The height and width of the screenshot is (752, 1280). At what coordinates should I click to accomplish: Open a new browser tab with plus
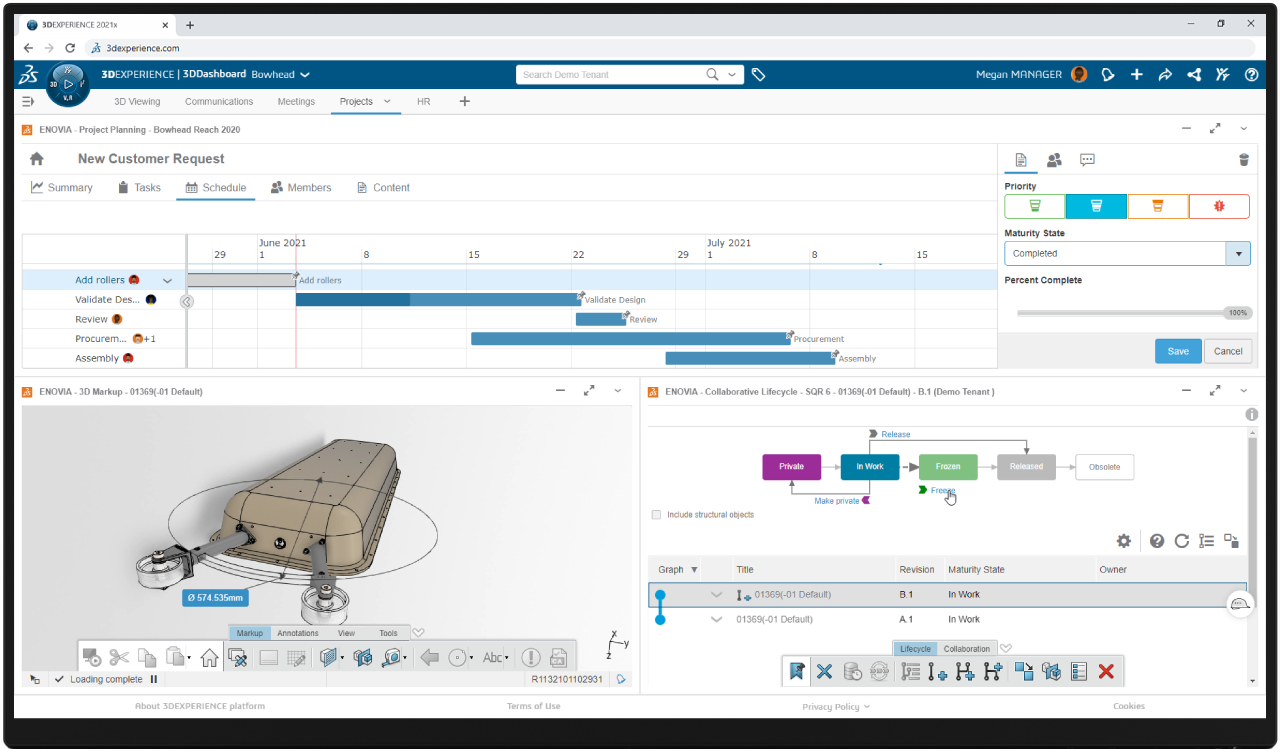pos(190,25)
